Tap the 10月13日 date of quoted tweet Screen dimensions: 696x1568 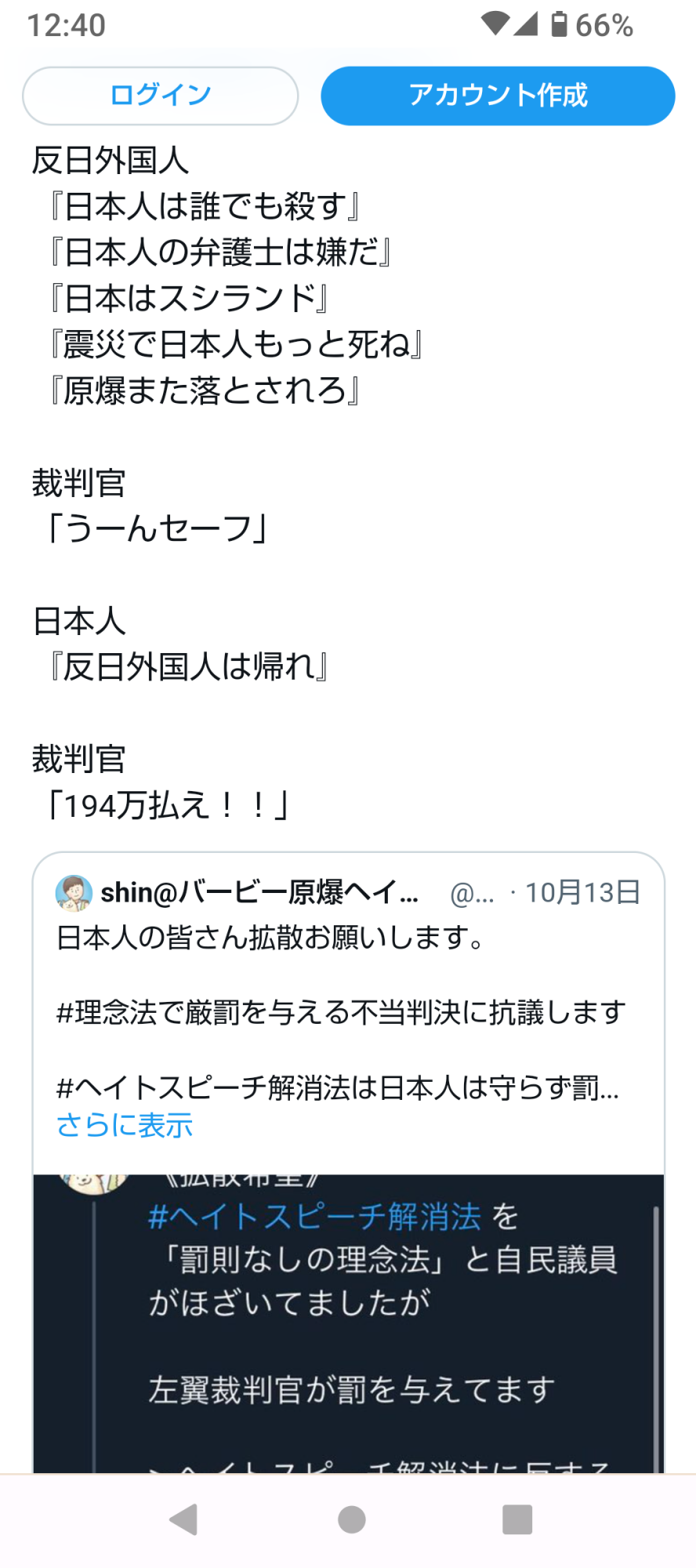click(583, 893)
